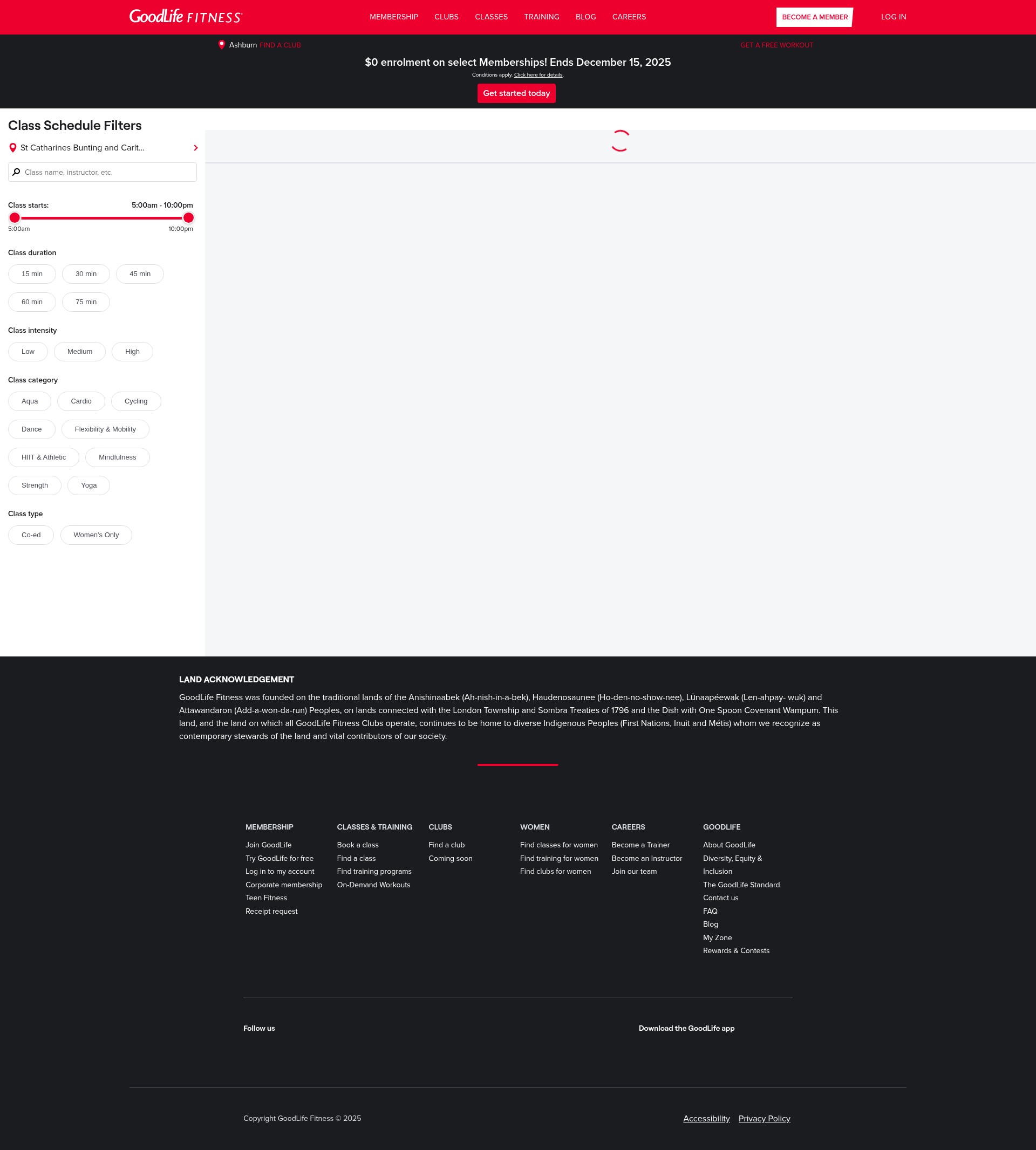Toggle the 15 min duration filter

tap(32, 273)
